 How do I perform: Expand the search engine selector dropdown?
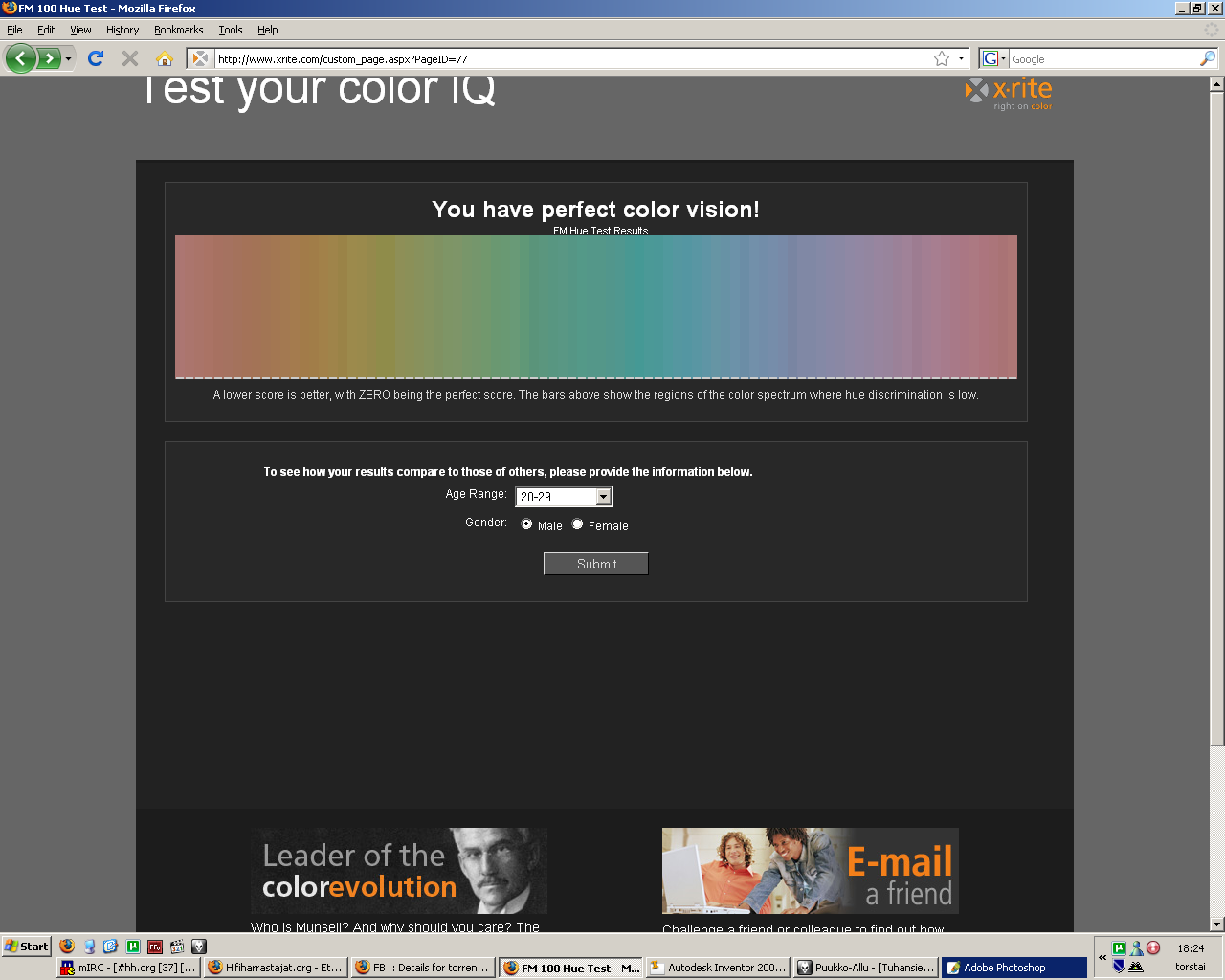993,59
